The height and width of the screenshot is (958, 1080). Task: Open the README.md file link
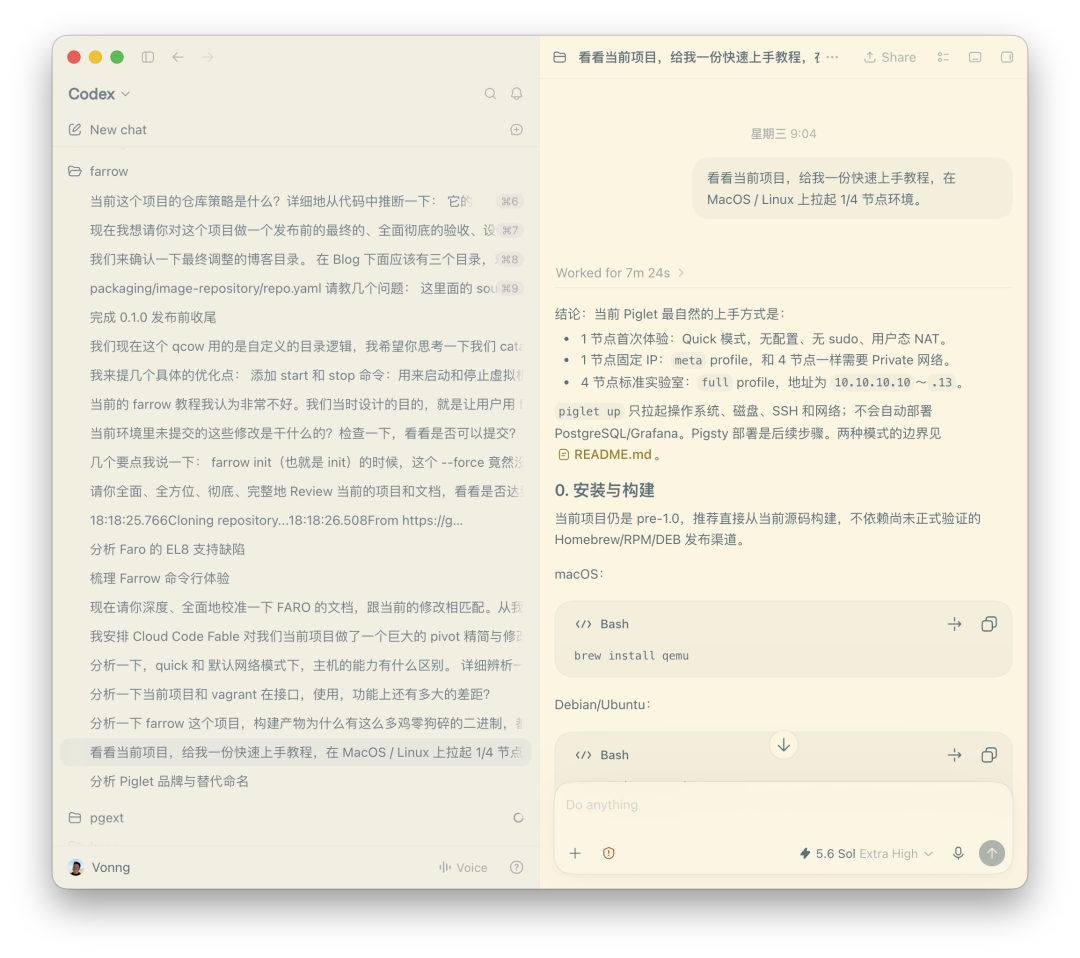605,455
